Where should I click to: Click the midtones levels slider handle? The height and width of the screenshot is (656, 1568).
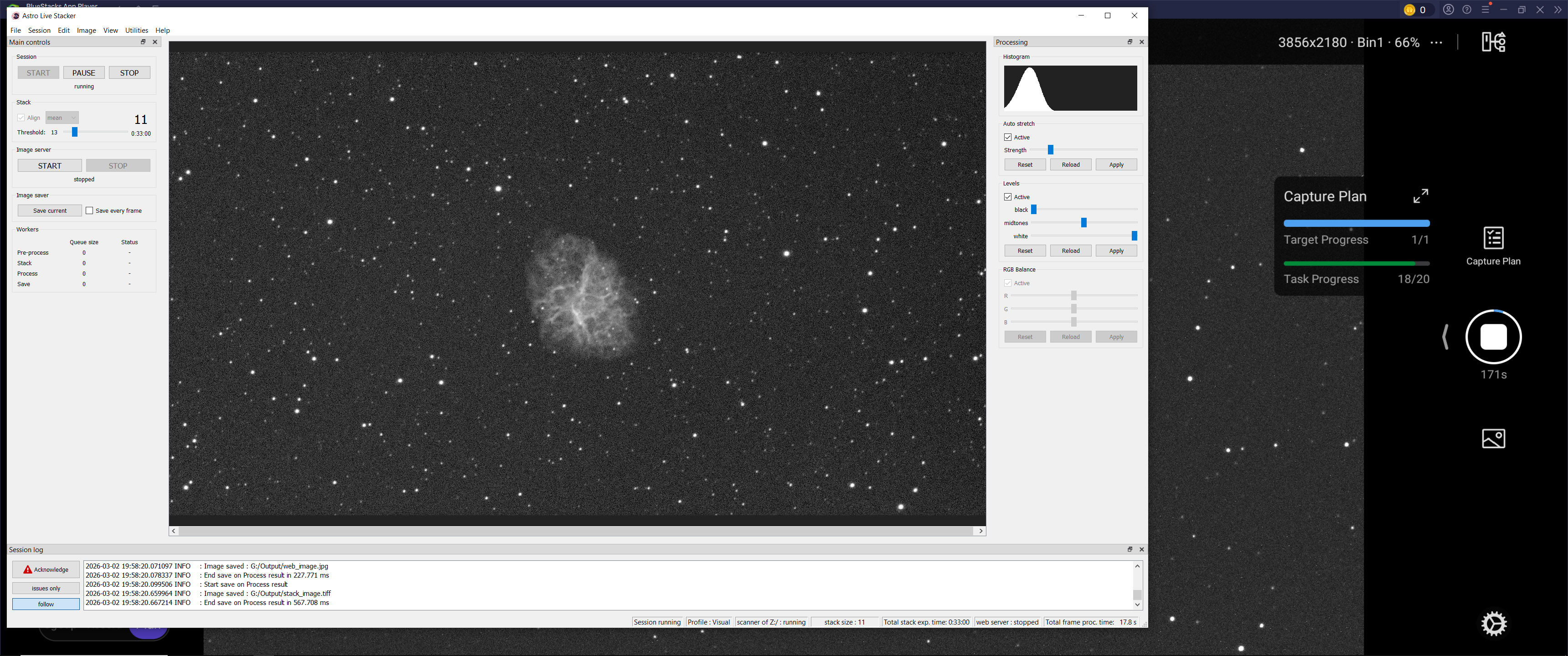click(x=1083, y=223)
